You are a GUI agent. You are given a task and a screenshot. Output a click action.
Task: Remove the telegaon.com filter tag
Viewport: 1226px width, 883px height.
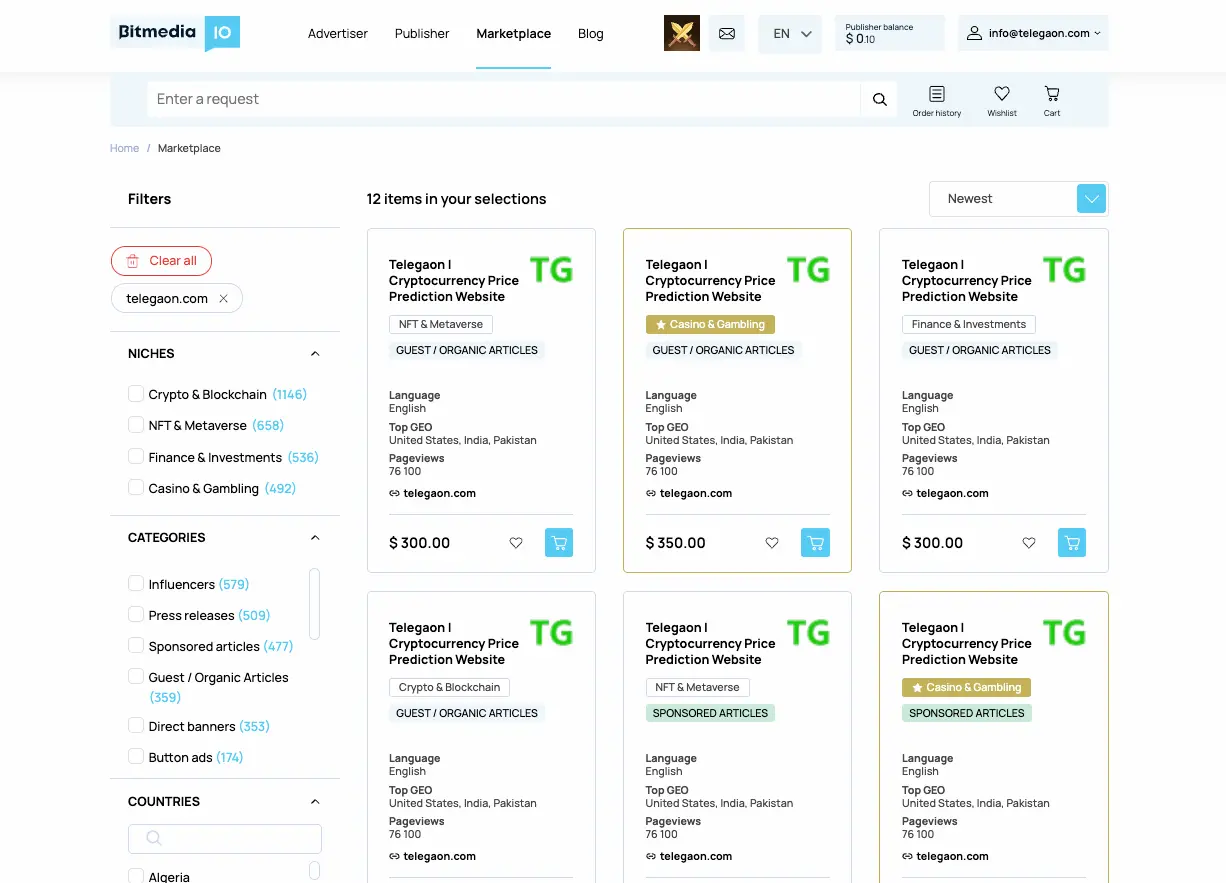coord(223,299)
